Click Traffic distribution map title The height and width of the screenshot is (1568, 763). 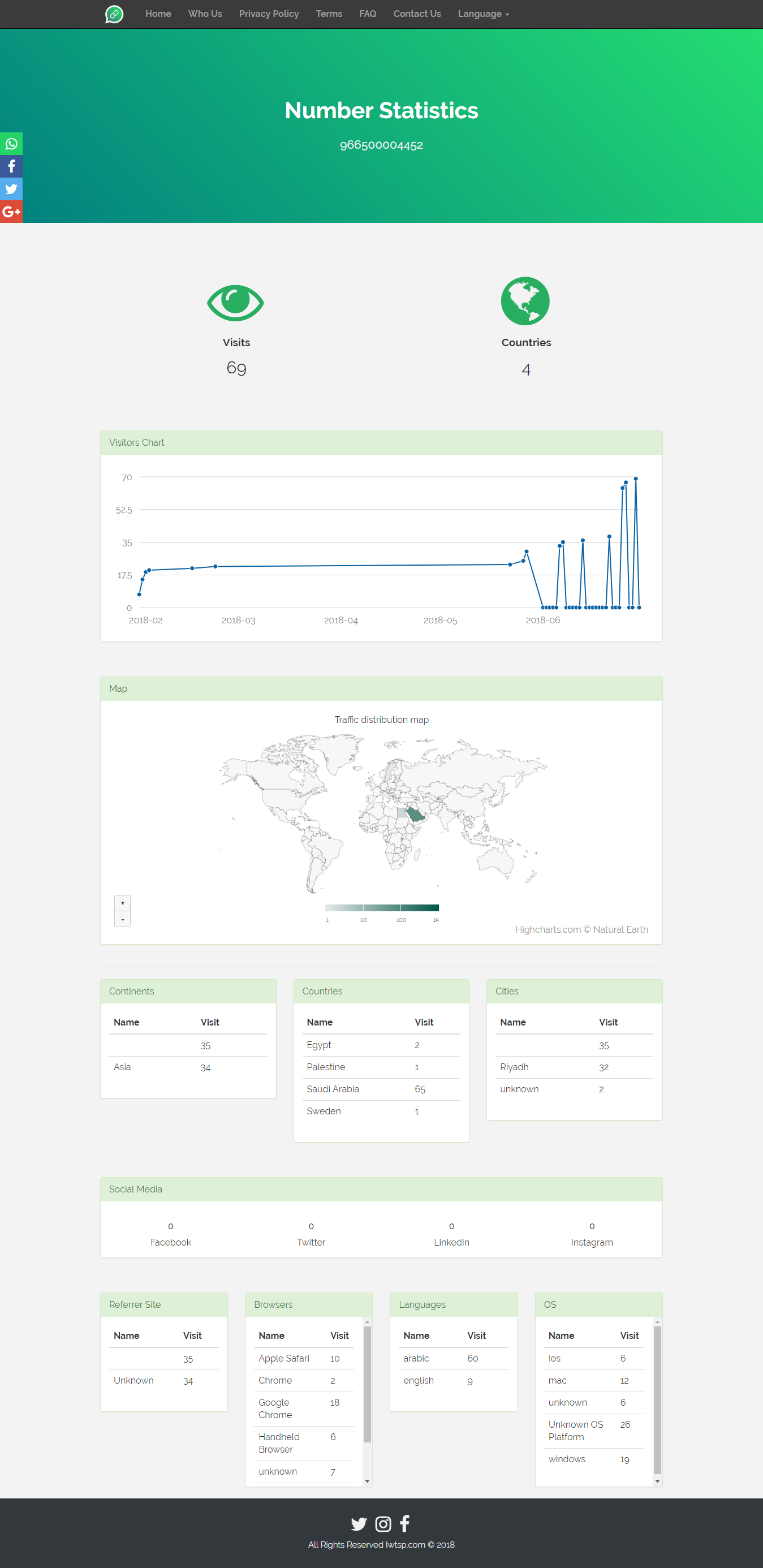(381, 720)
